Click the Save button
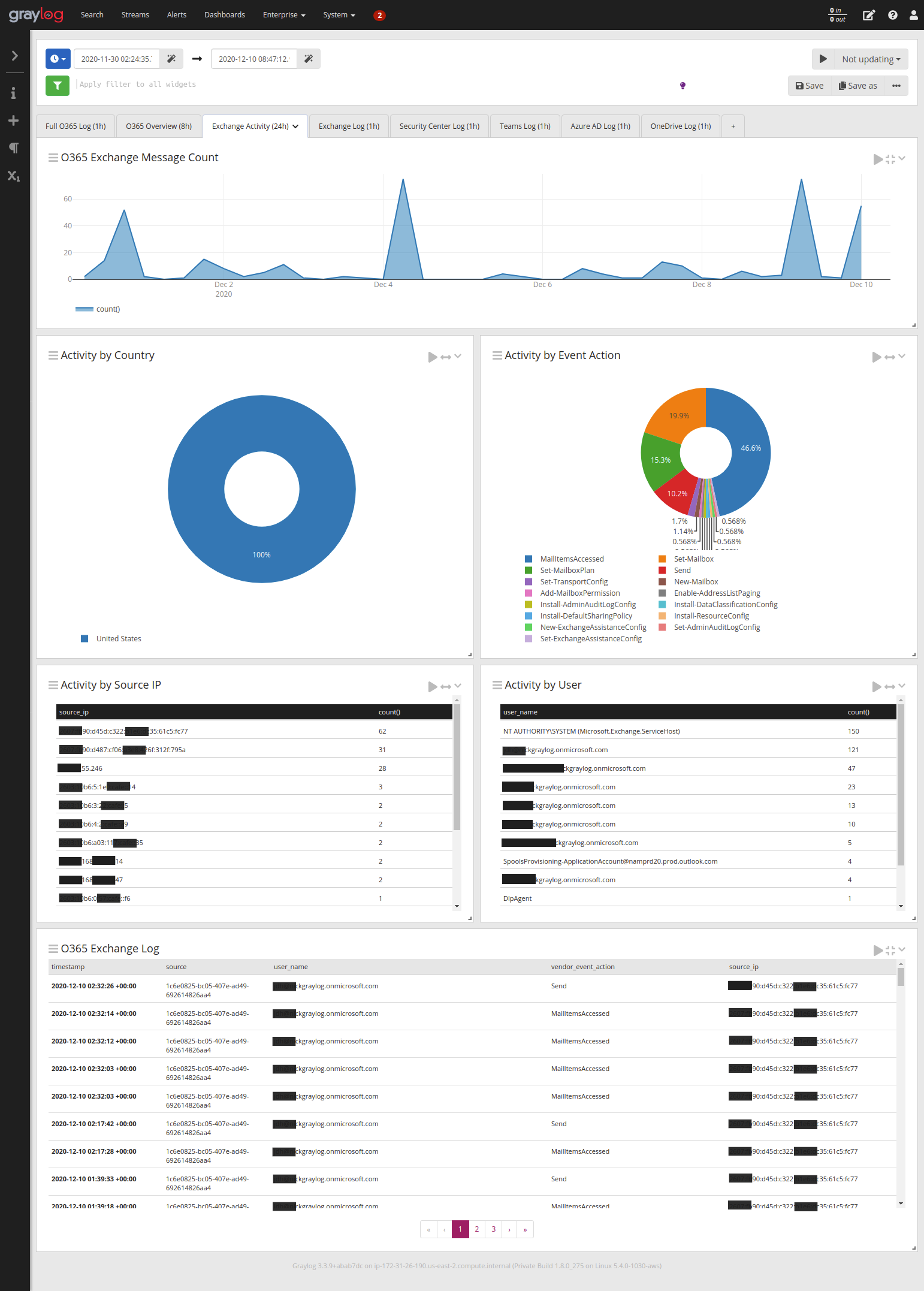924x1291 pixels. tap(810, 86)
